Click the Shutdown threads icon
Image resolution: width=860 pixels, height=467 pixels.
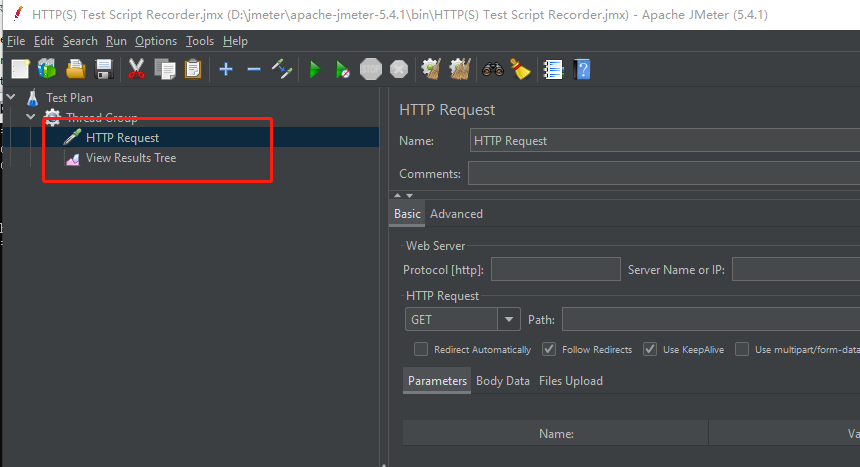point(399,70)
